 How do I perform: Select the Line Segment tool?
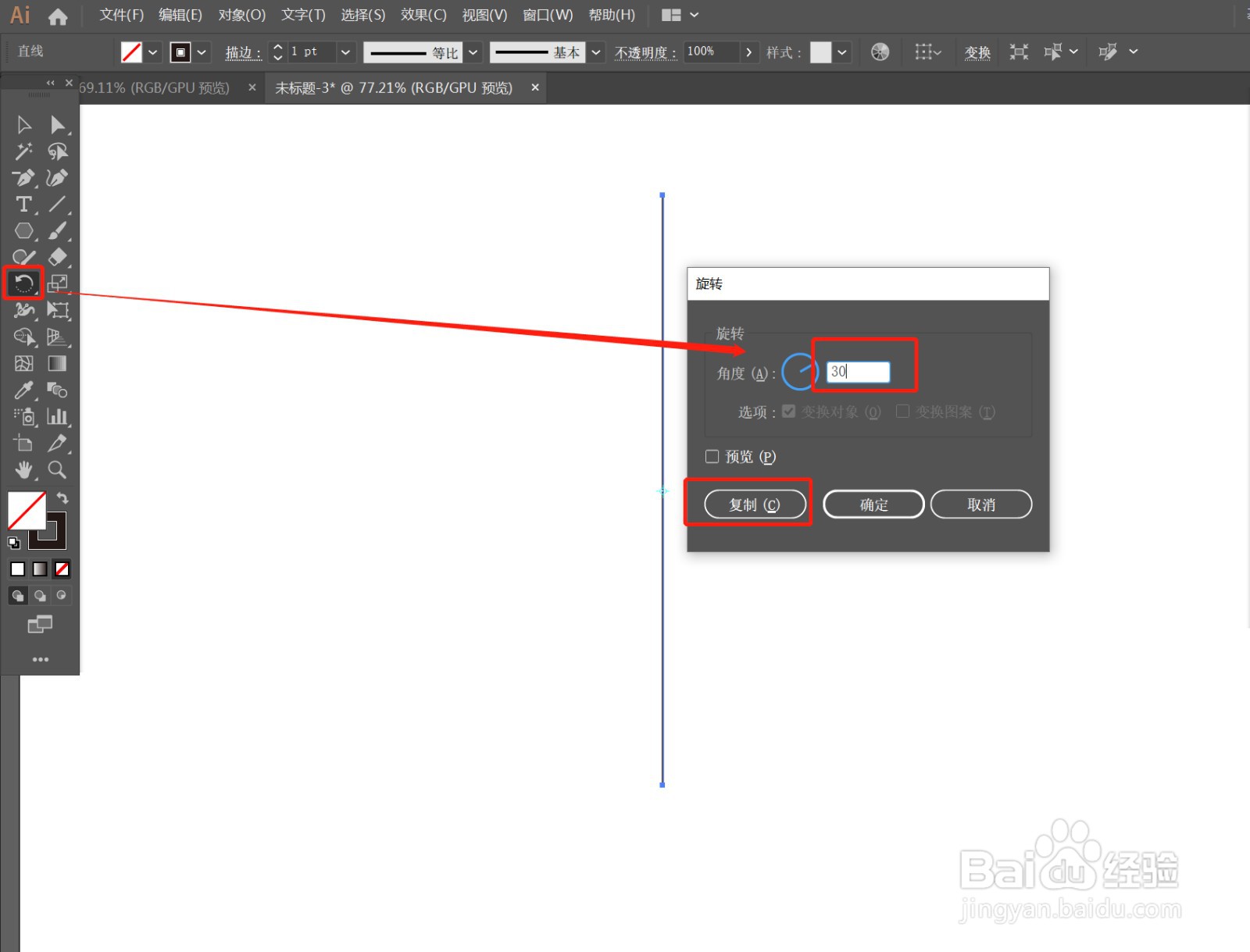(58, 205)
